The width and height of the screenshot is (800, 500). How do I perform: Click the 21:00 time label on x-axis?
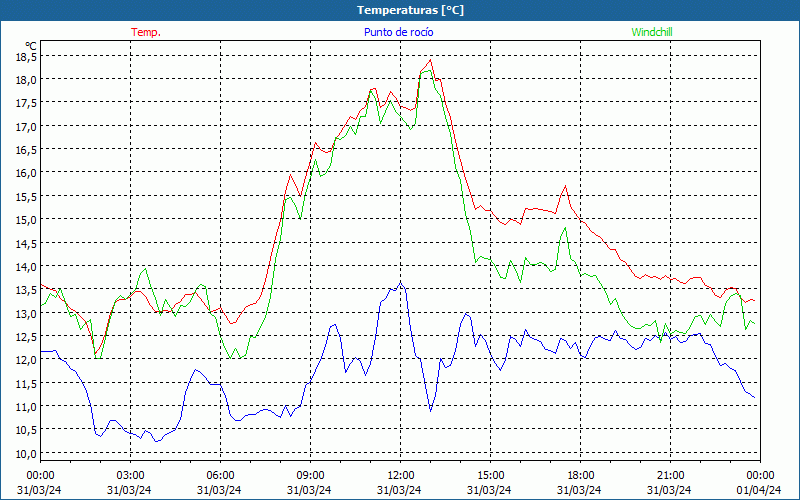point(670,476)
